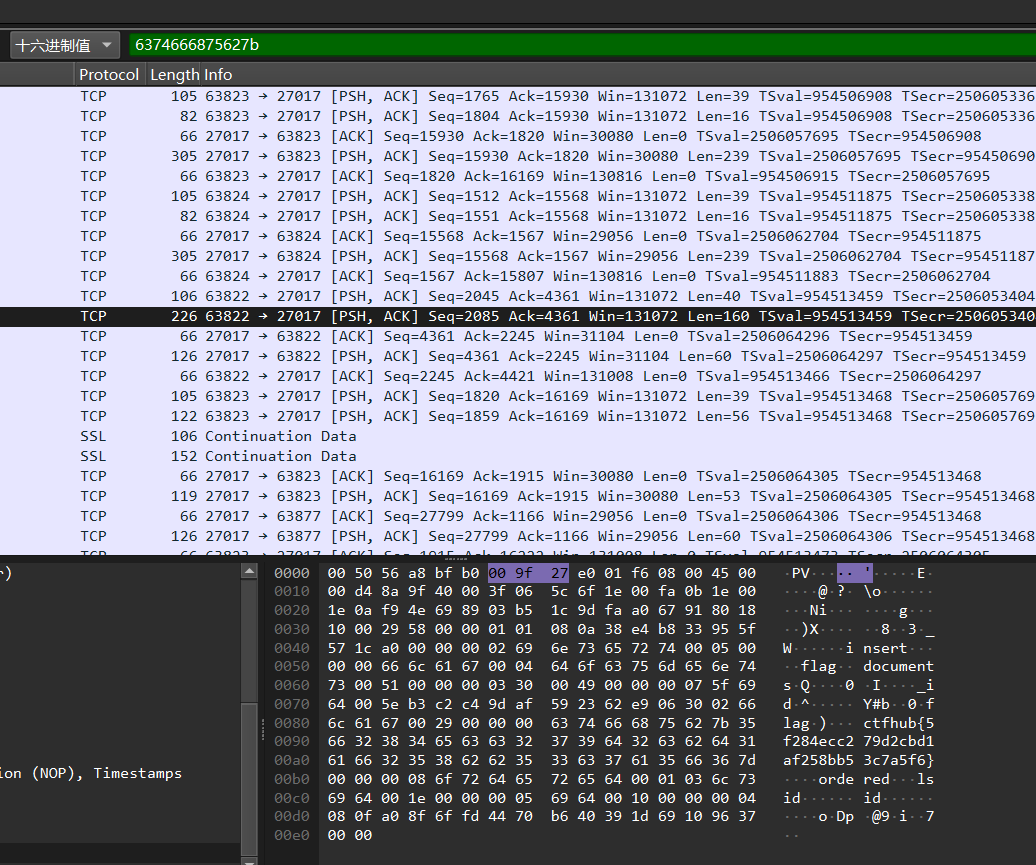This screenshot has height=865, width=1036.
Task: Click hex dump offset 00e0
Action: 291,835
